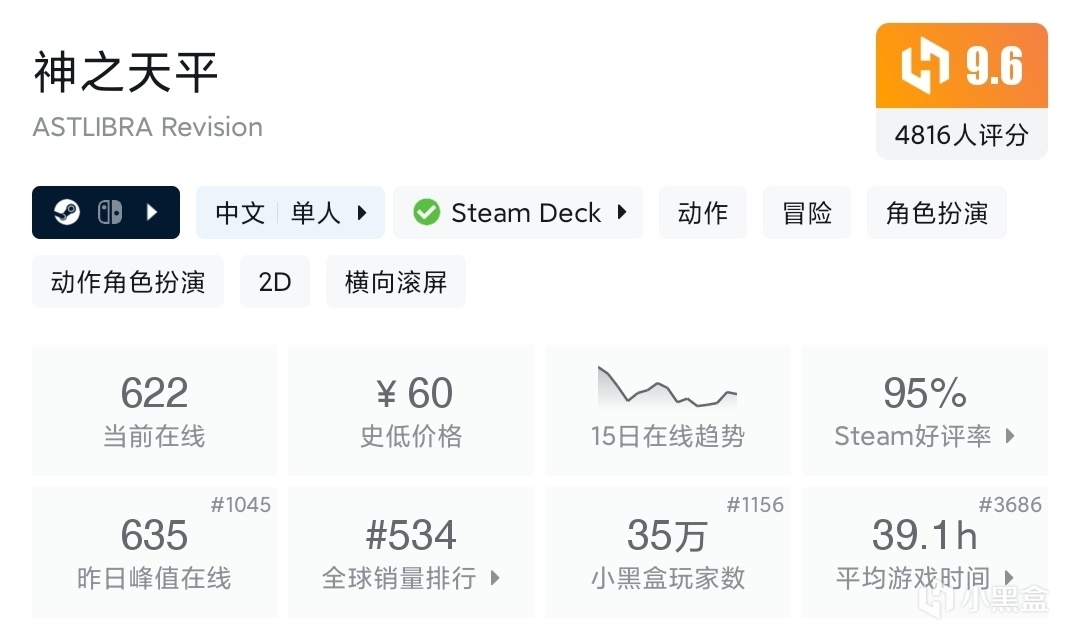Click the Steam platform icon
The width and height of the screenshot is (1080, 635).
67,213
